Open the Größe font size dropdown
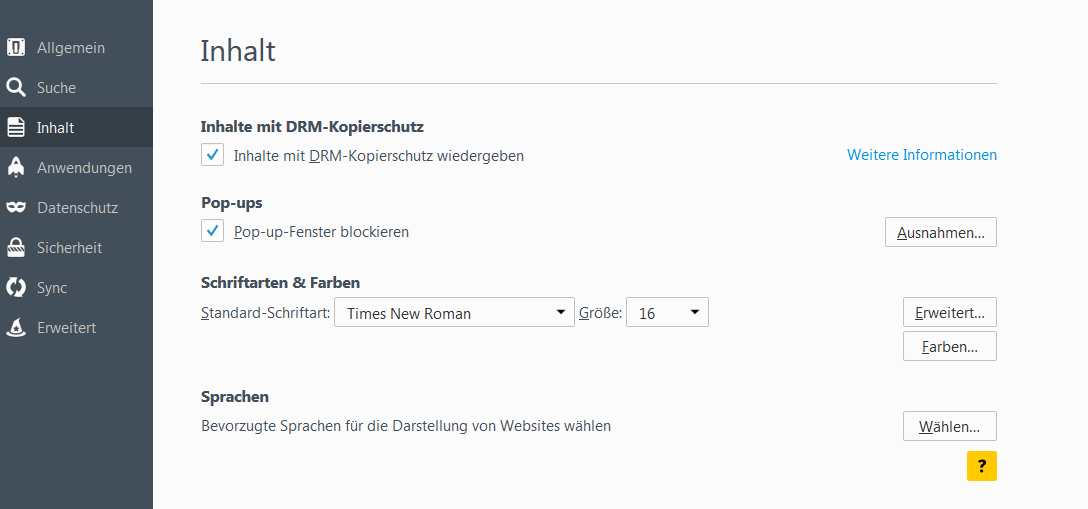Viewport: 1088px width, 509px height. coord(667,313)
